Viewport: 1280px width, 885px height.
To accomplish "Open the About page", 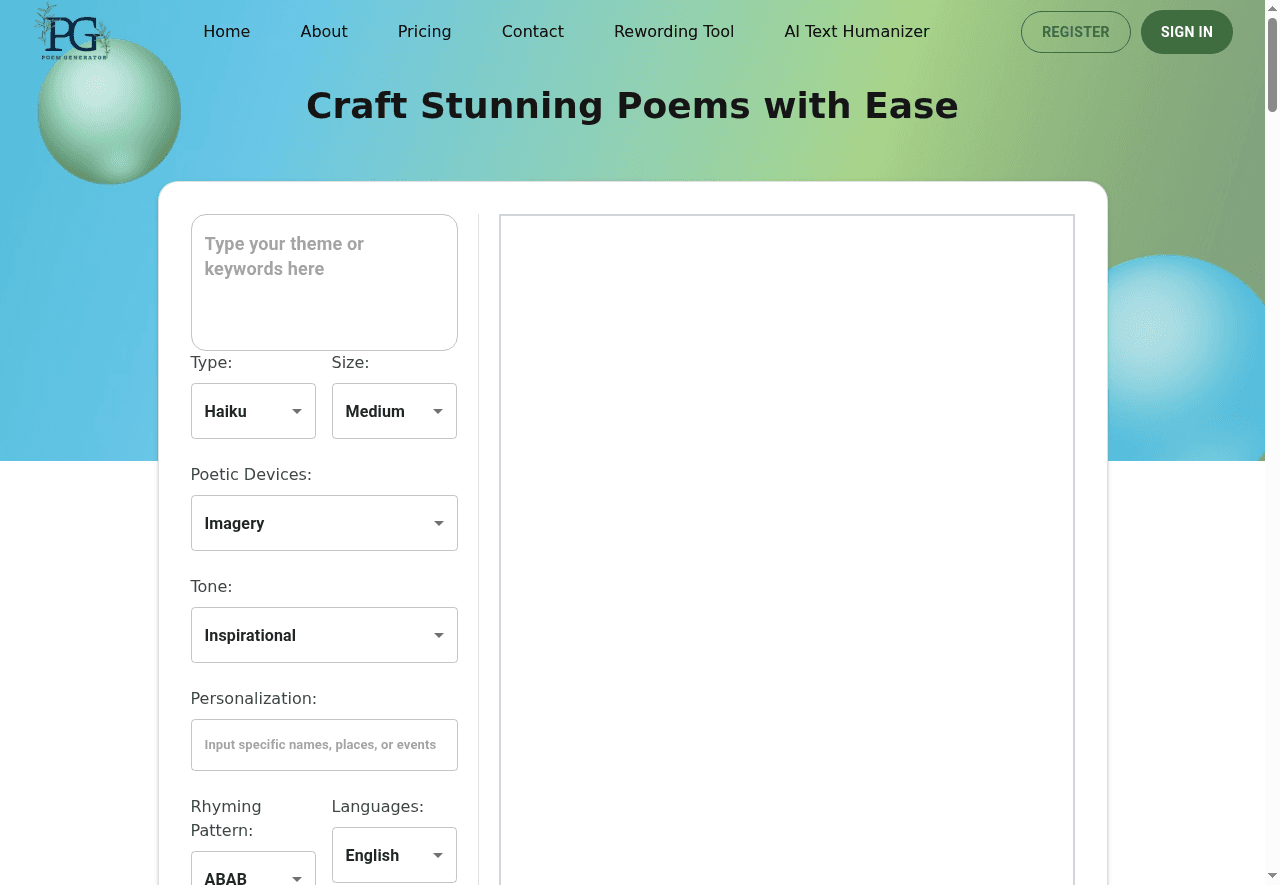I will 324,31.
